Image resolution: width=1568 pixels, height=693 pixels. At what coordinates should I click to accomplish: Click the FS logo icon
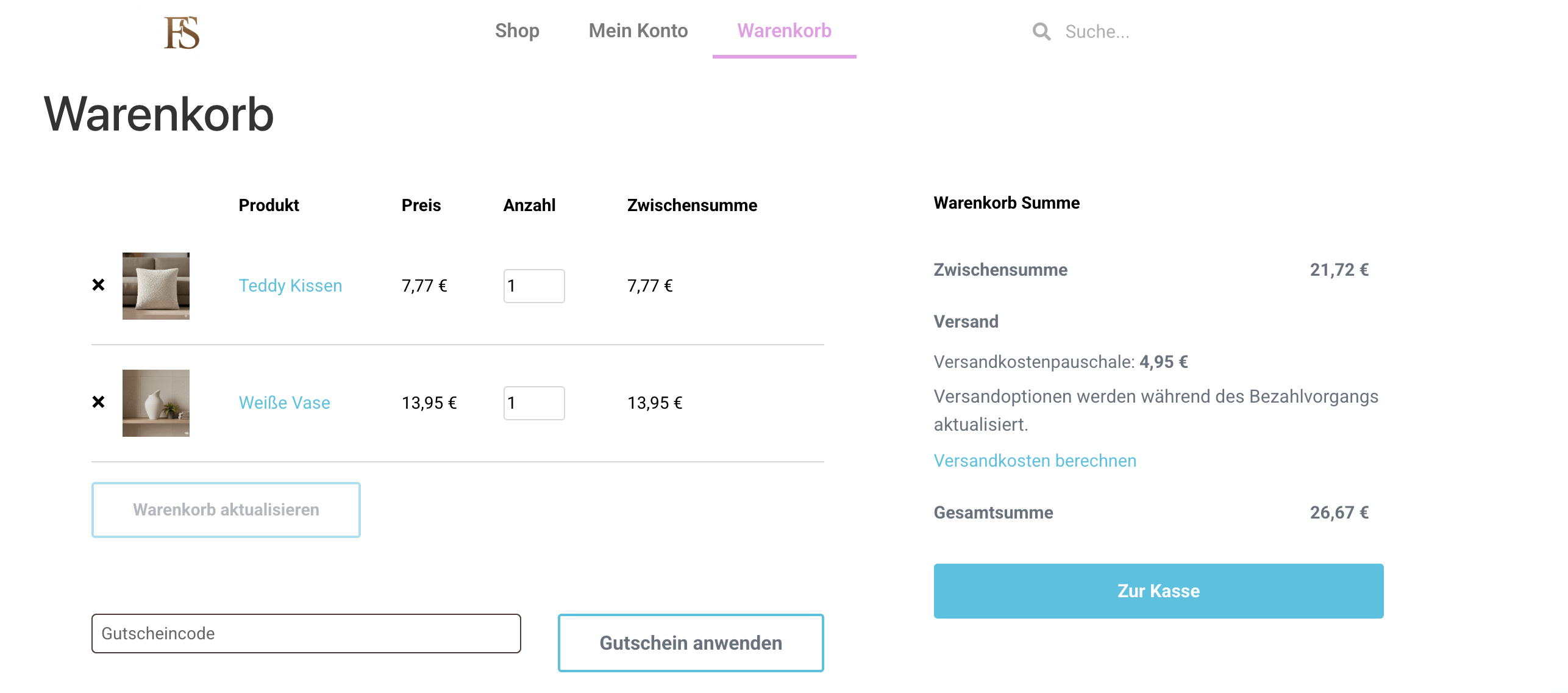[x=182, y=32]
